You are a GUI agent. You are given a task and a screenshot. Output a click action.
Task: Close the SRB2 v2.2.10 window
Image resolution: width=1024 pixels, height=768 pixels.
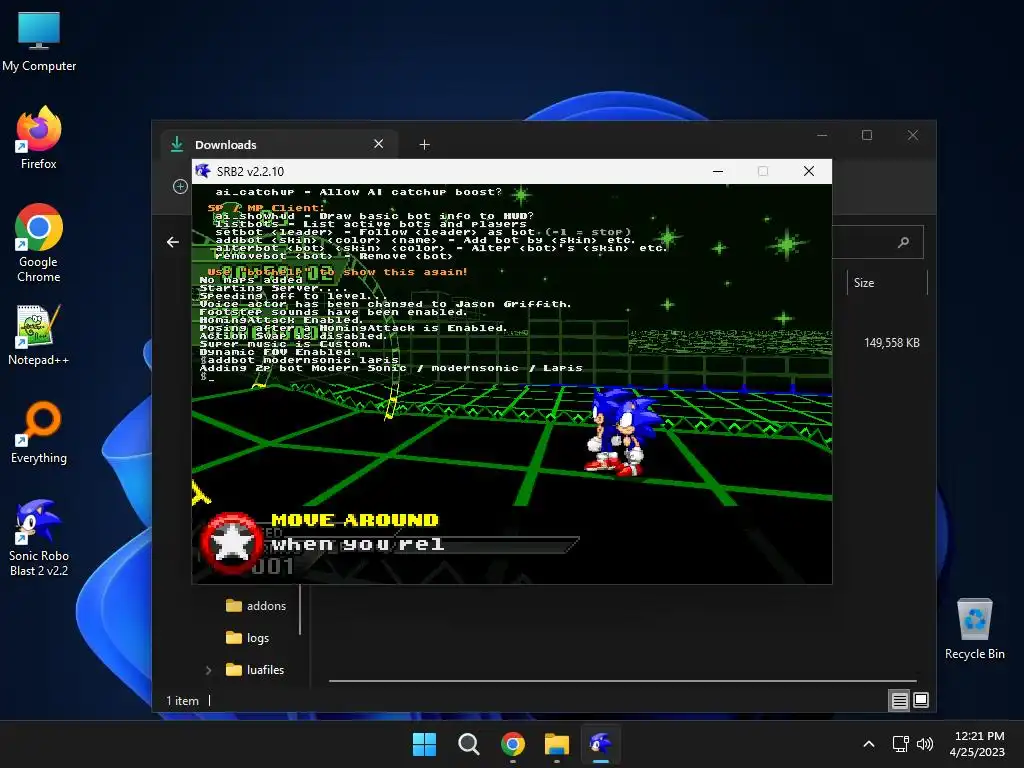(808, 171)
